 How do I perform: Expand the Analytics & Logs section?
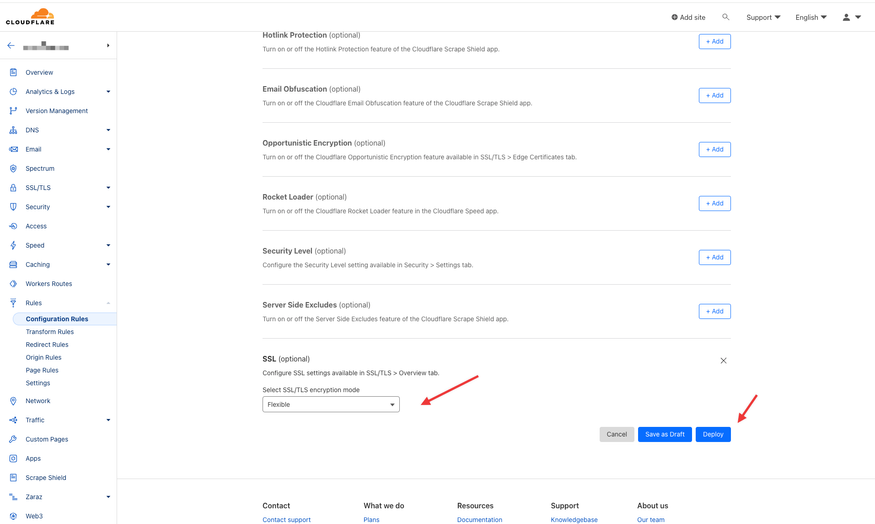[108, 92]
